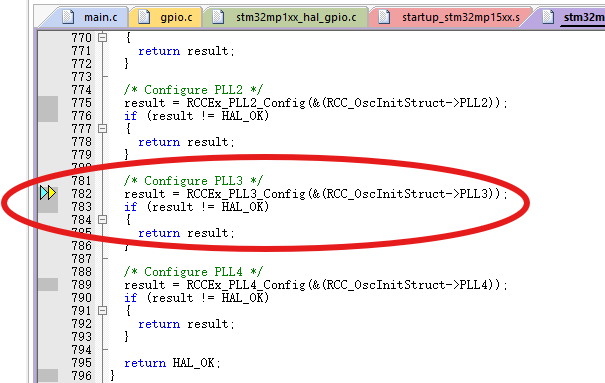The height and width of the screenshot is (383, 605).
Task: Click the Configure PLL2 comment
Action: (193, 90)
